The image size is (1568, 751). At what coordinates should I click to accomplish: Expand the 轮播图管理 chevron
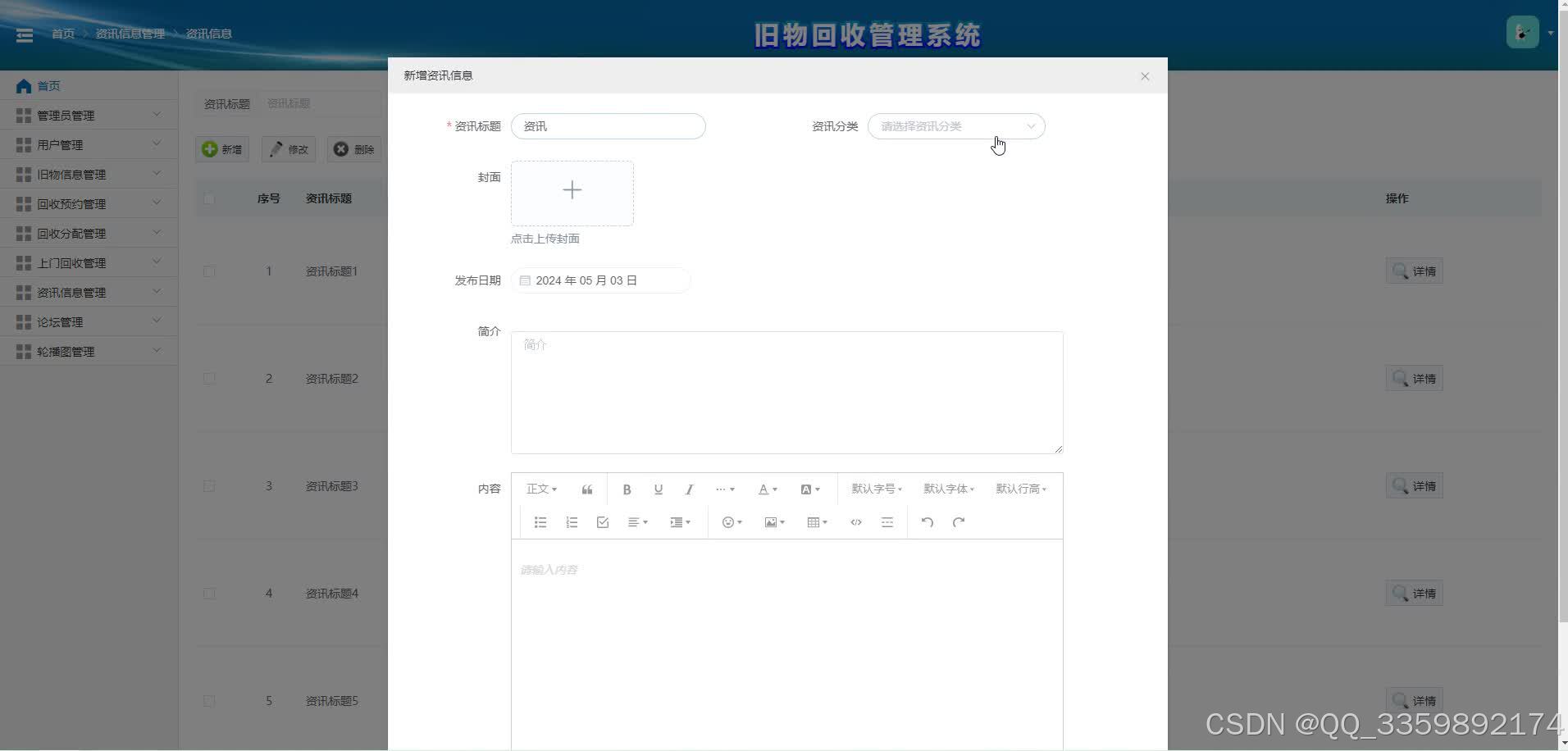157,351
